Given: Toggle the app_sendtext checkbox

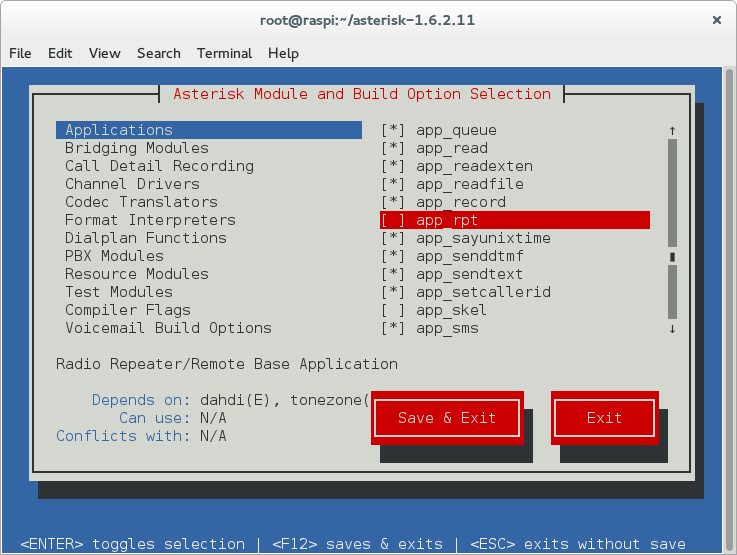Looking at the screenshot, I should 393,274.
